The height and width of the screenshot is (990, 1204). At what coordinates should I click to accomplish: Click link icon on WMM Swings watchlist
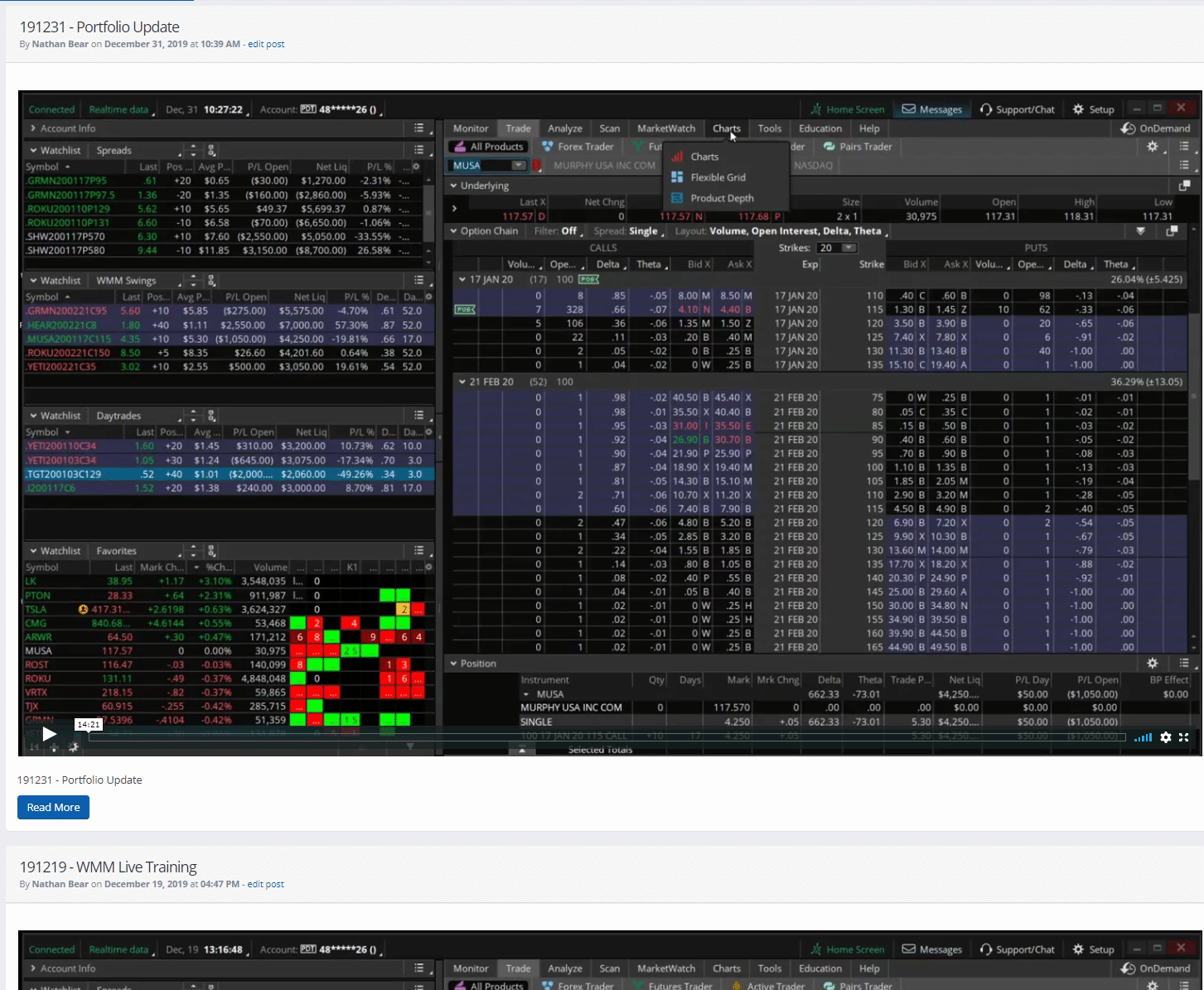click(x=211, y=281)
